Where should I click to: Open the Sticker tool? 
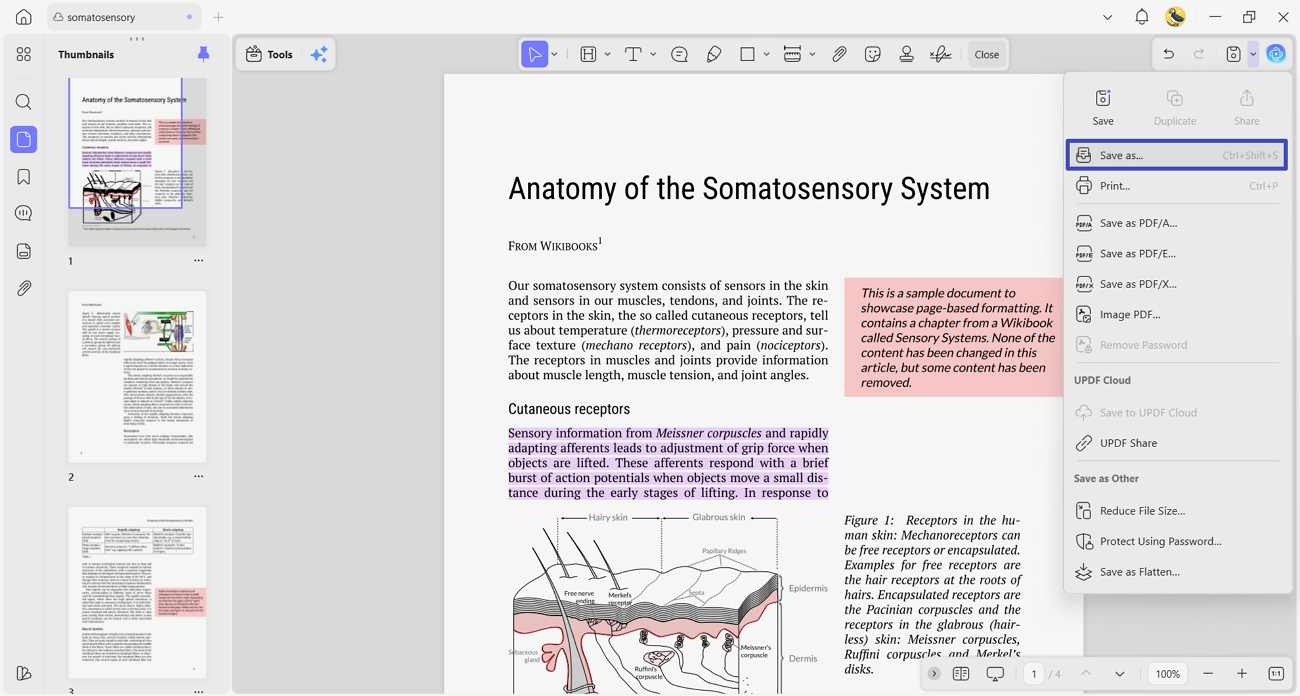pos(873,54)
